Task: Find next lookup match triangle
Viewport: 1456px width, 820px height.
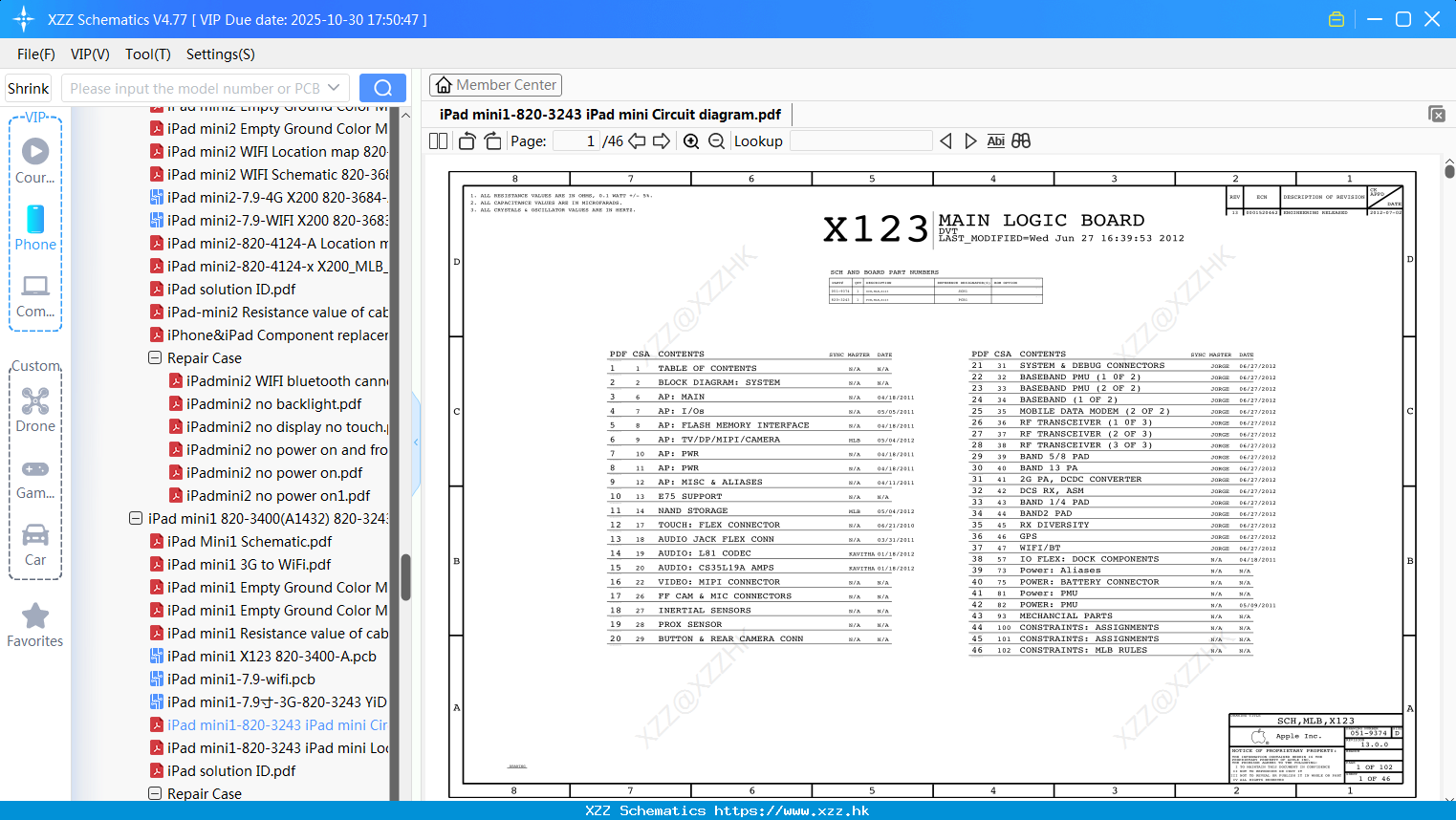Action: pyautogui.click(x=970, y=140)
